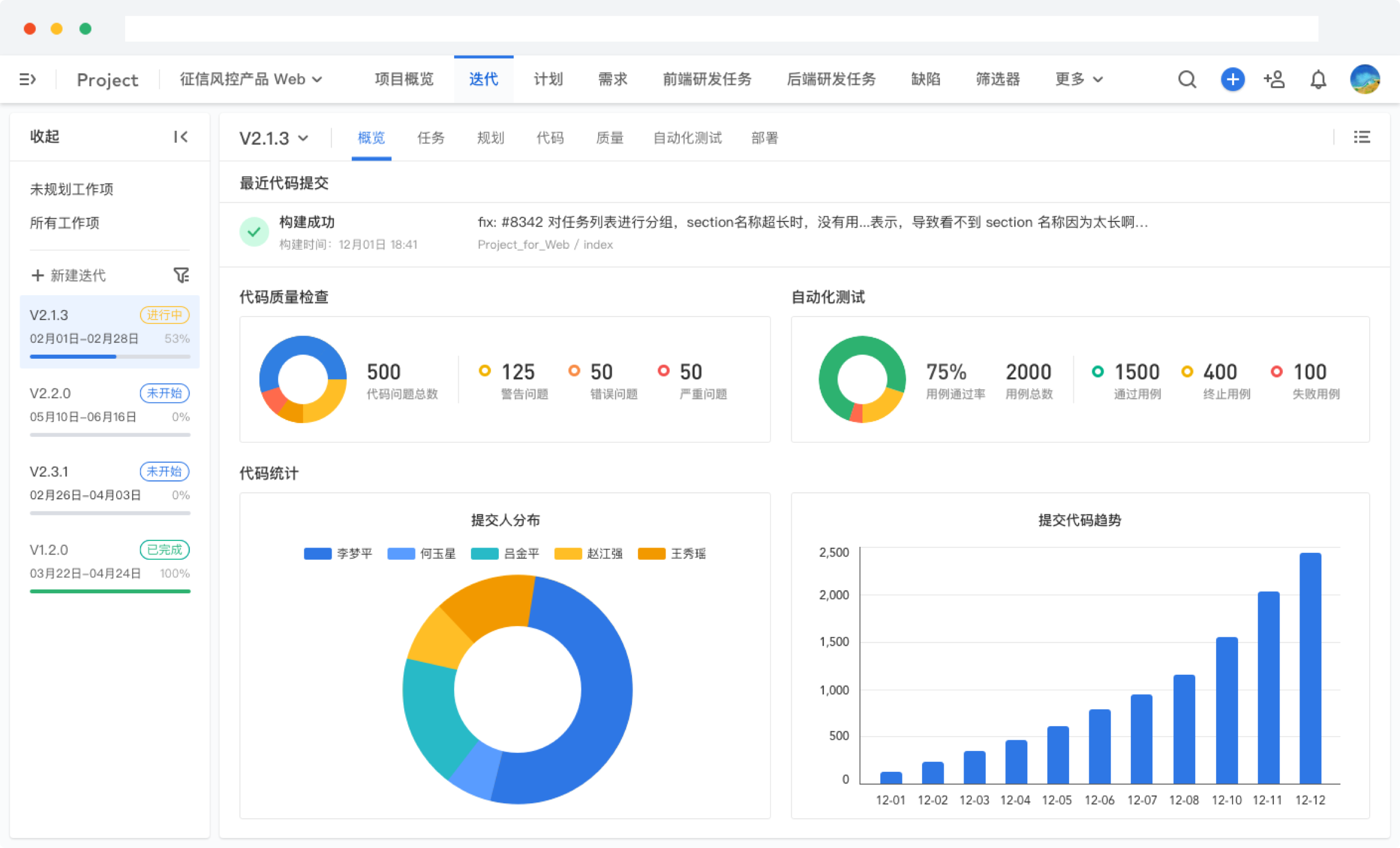Click the 终止用例 yellow ring indicator

pos(1187,371)
